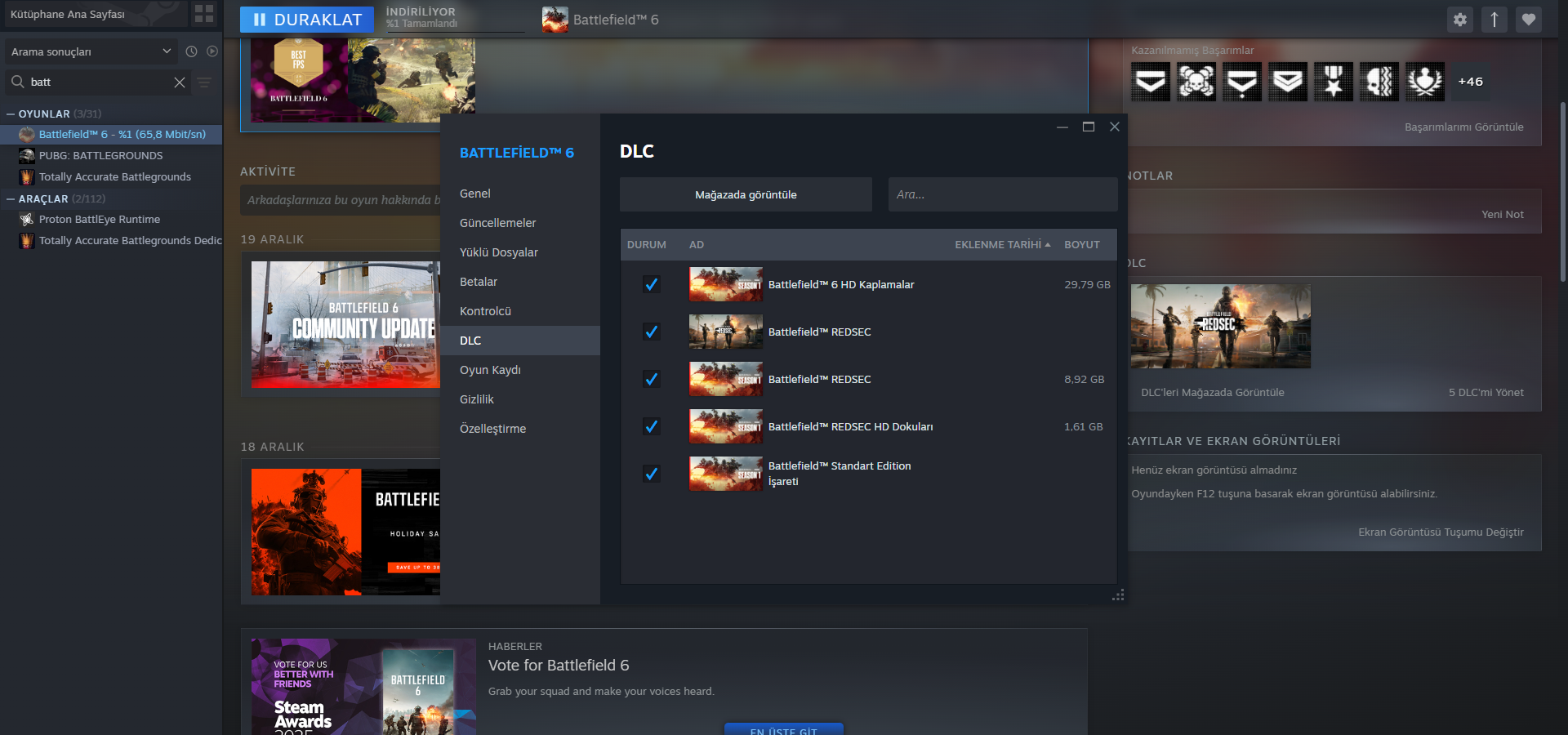The height and width of the screenshot is (735, 1568).
Task: Click the search magnifier icon
Action: (x=18, y=82)
